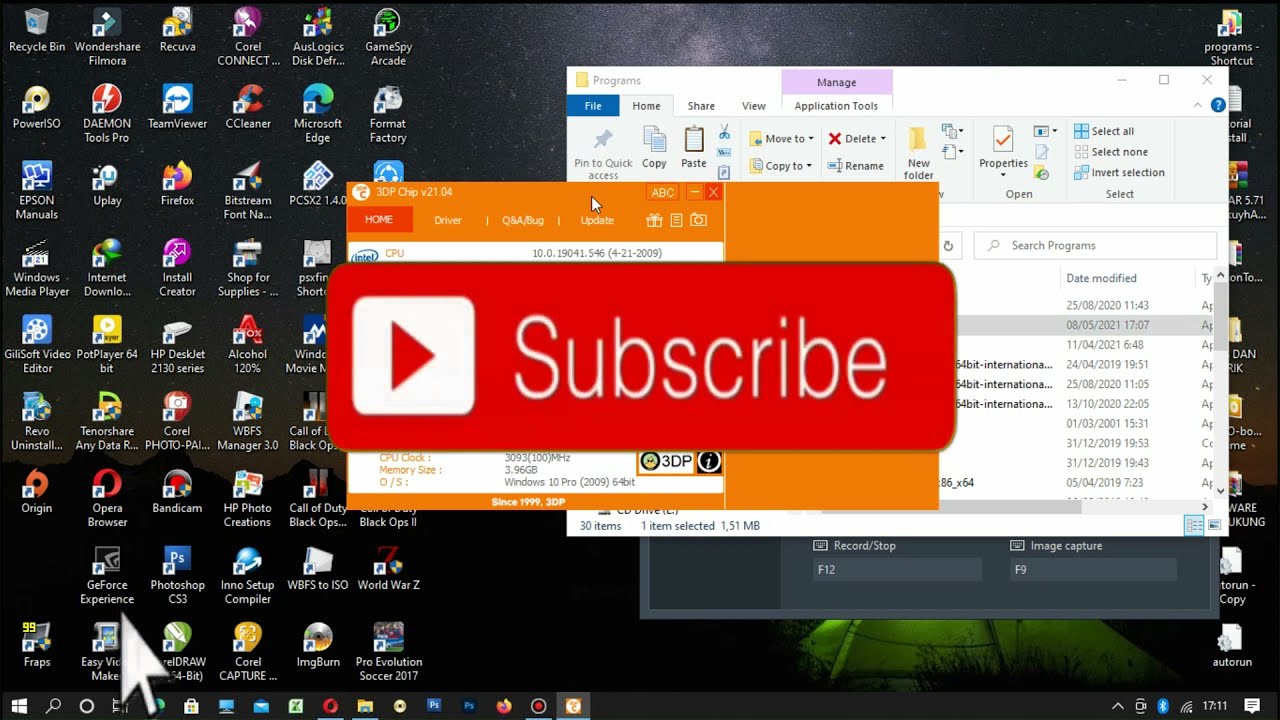Select the CCleaner desktop icon
Image resolution: width=1280 pixels, height=720 pixels.
pyautogui.click(x=248, y=108)
